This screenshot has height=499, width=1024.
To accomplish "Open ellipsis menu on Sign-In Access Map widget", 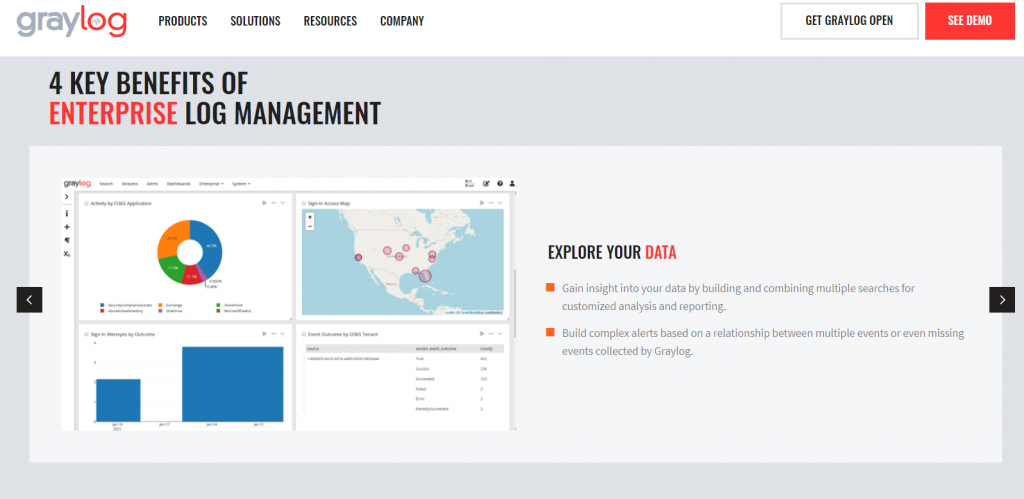I will [x=491, y=203].
